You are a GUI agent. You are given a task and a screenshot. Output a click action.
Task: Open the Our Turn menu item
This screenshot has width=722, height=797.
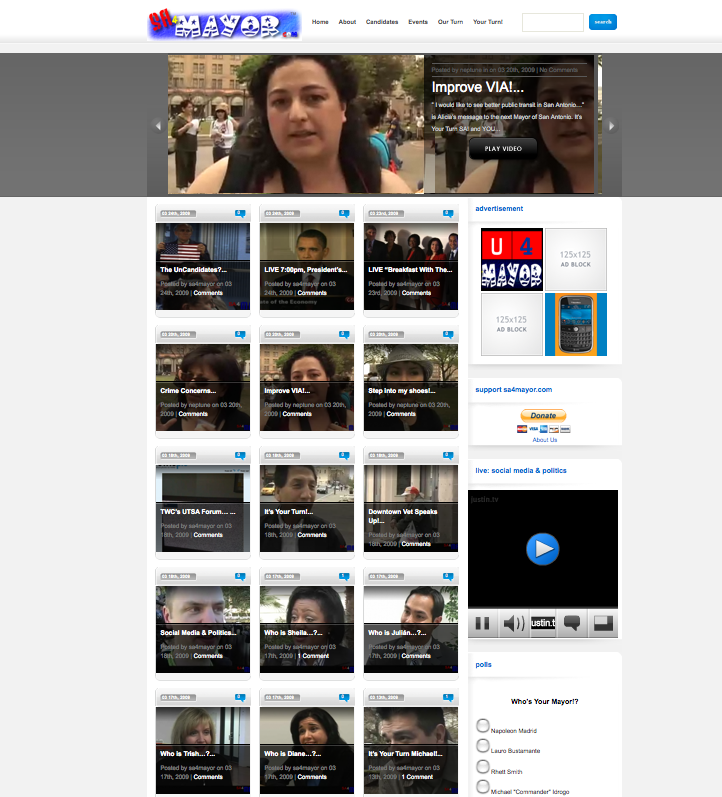(450, 22)
